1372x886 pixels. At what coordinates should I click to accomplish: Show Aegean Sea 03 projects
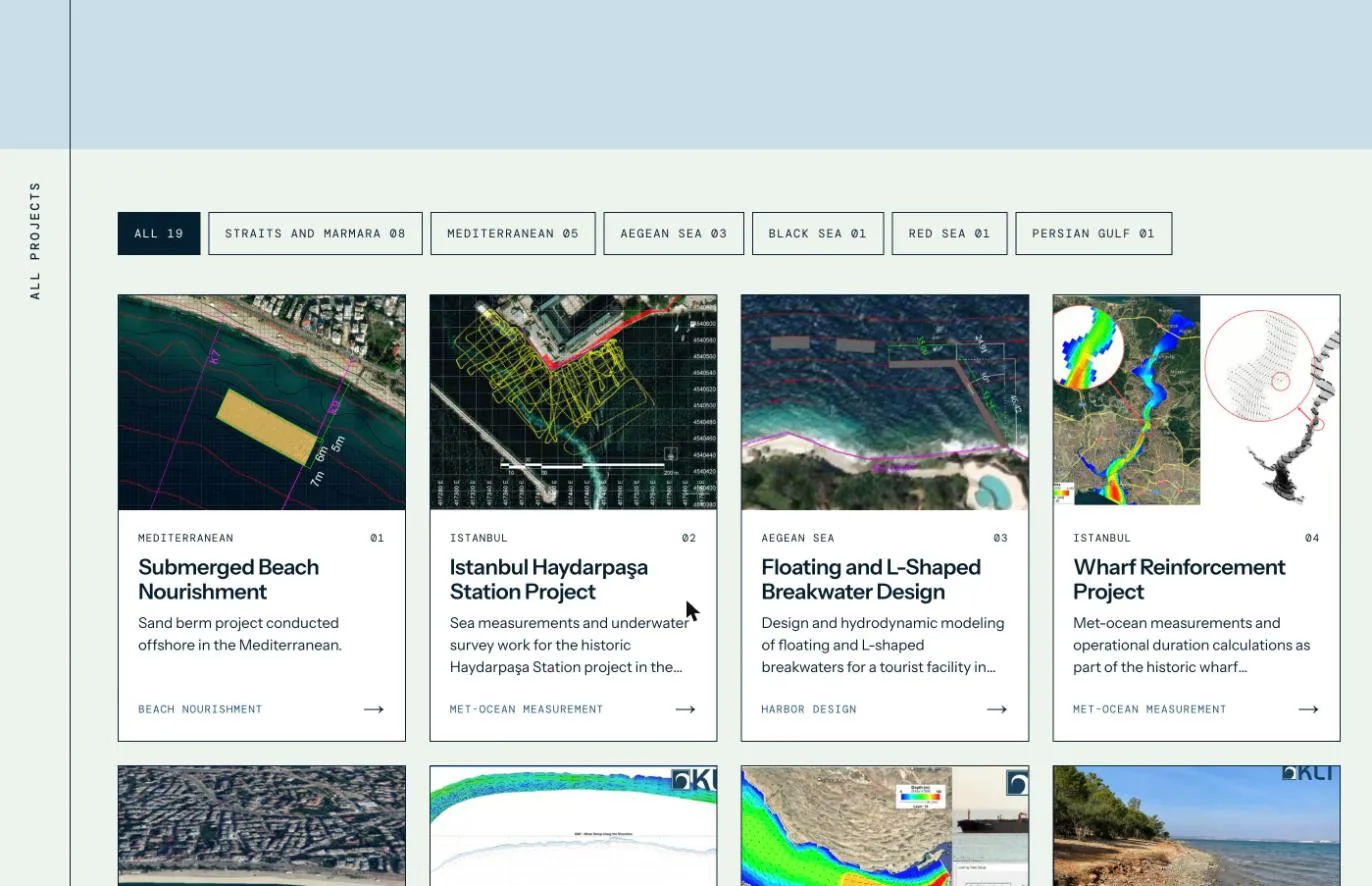(674, 233)
